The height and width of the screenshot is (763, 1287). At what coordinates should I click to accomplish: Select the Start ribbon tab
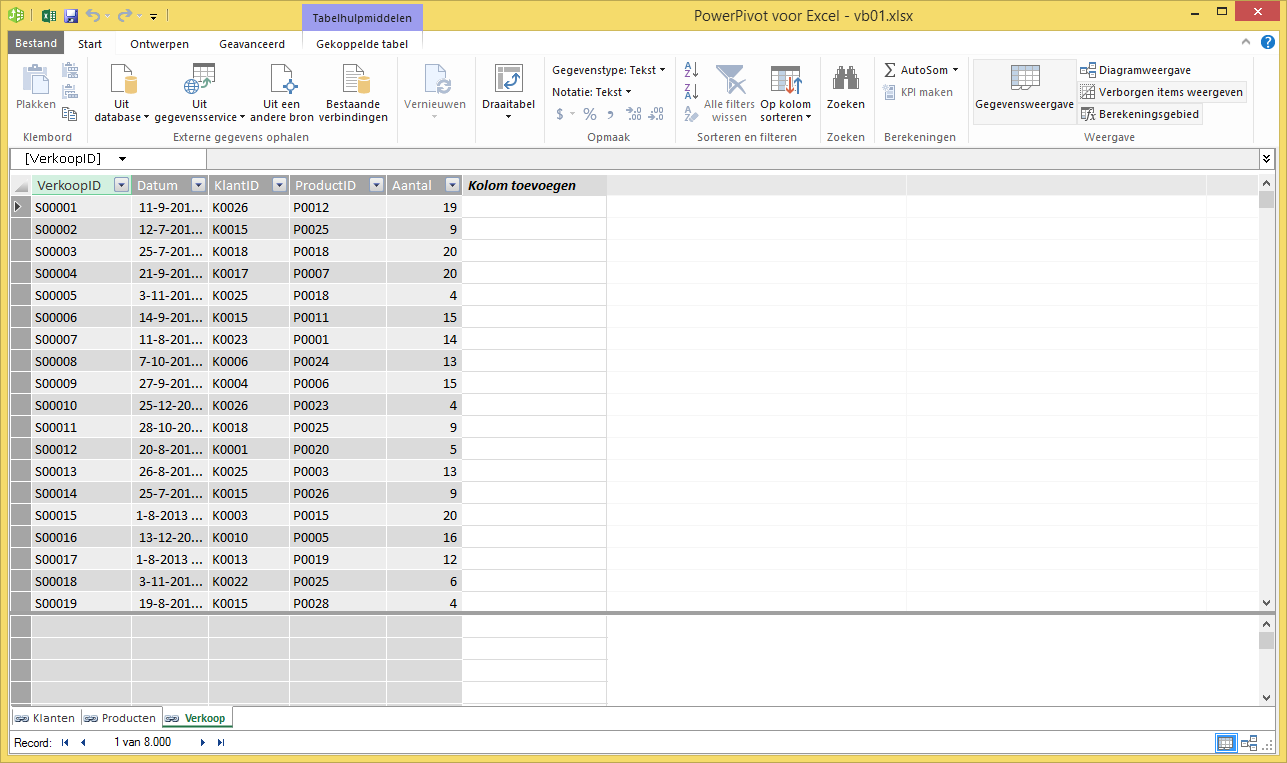tap(90, 44)
